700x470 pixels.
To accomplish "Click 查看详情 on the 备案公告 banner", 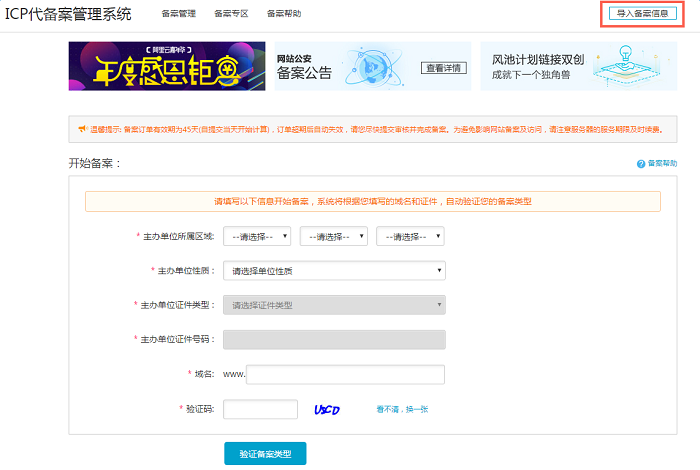I will pyautogui.click(x=443, y=68).
